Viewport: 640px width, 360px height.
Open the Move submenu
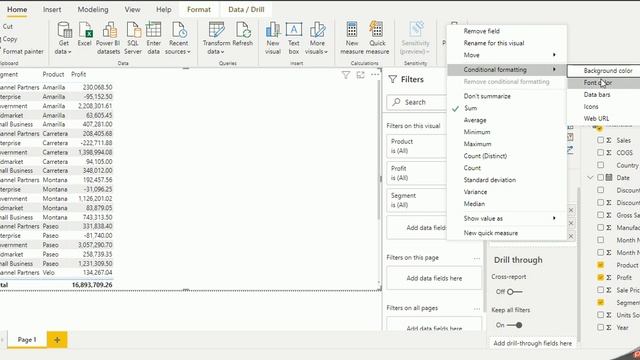[x=506, y=55]
